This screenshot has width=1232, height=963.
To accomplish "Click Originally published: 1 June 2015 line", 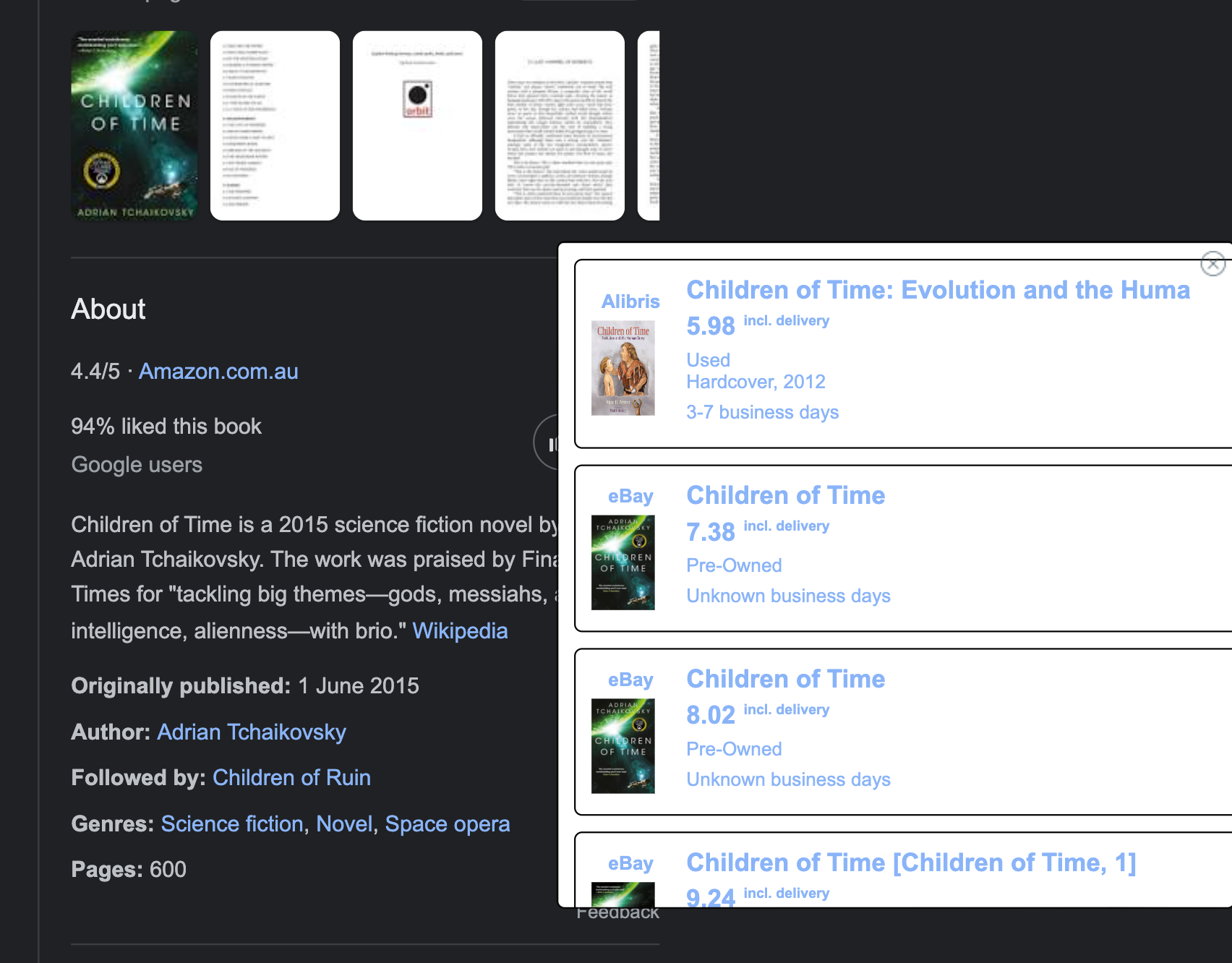I will 245,685.
